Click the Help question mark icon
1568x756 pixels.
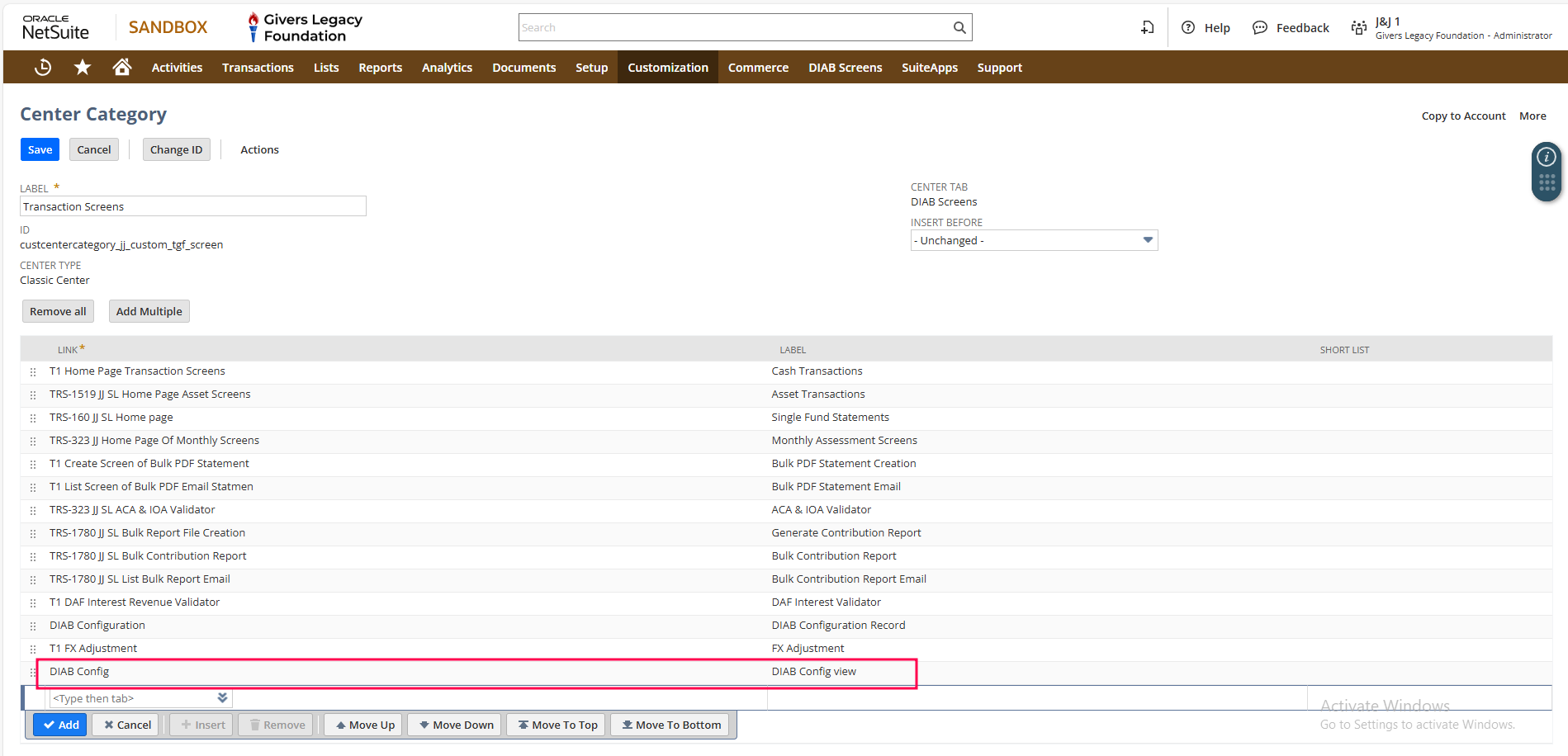pos(1188,28)
